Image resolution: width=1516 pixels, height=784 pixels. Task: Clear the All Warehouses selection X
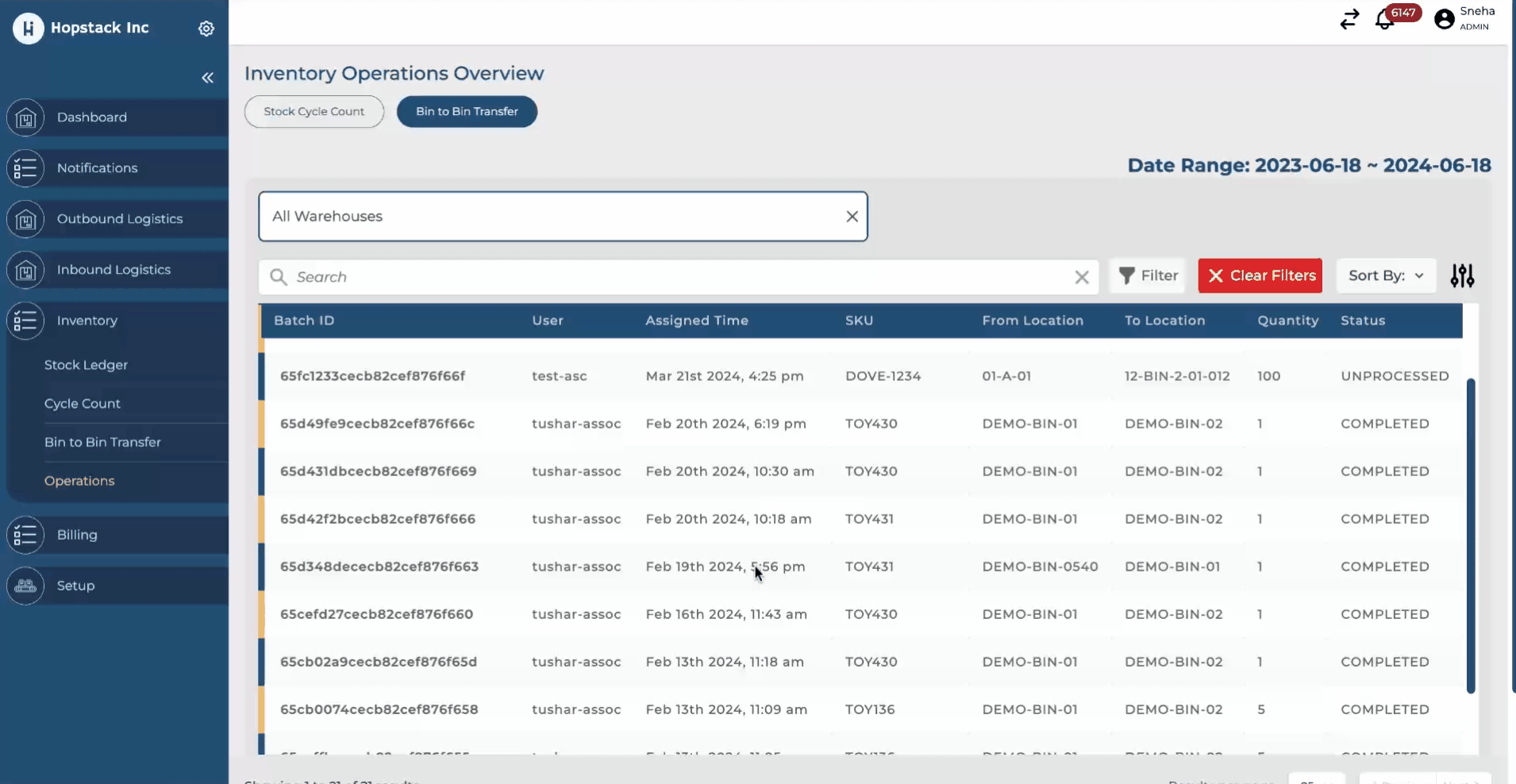point(852,217)
